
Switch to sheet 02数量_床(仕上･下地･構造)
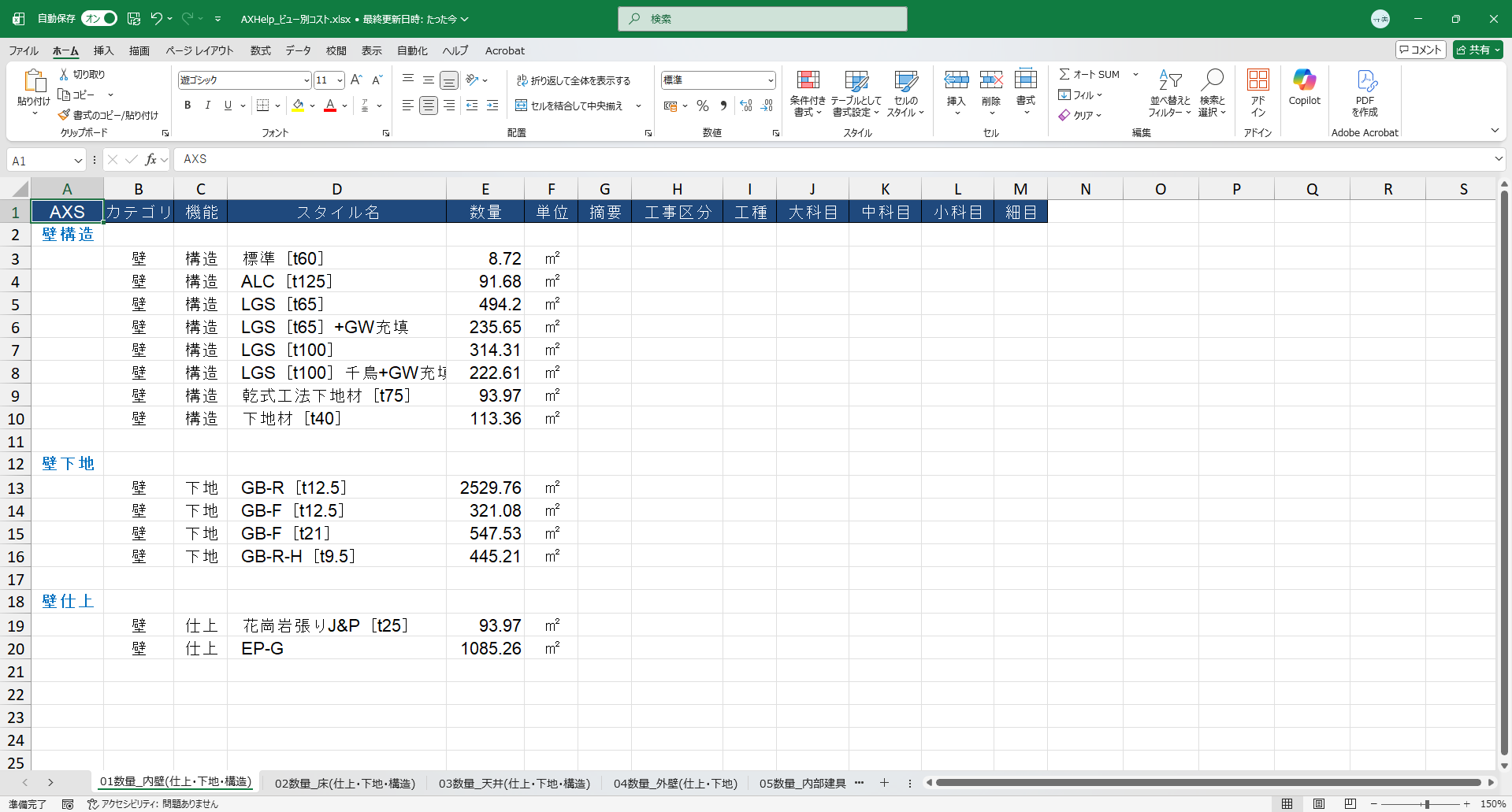point(344,783)
